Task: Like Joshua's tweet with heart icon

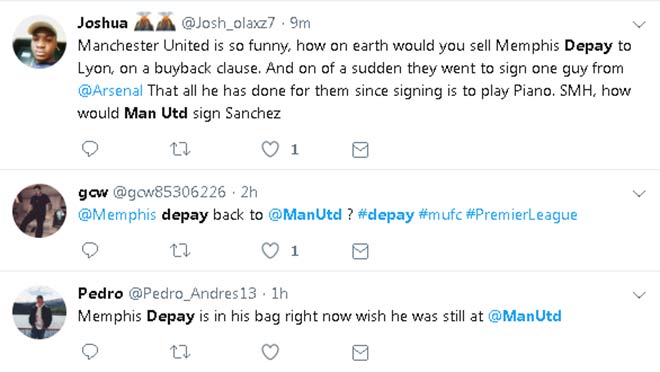Action: point(270,149)
